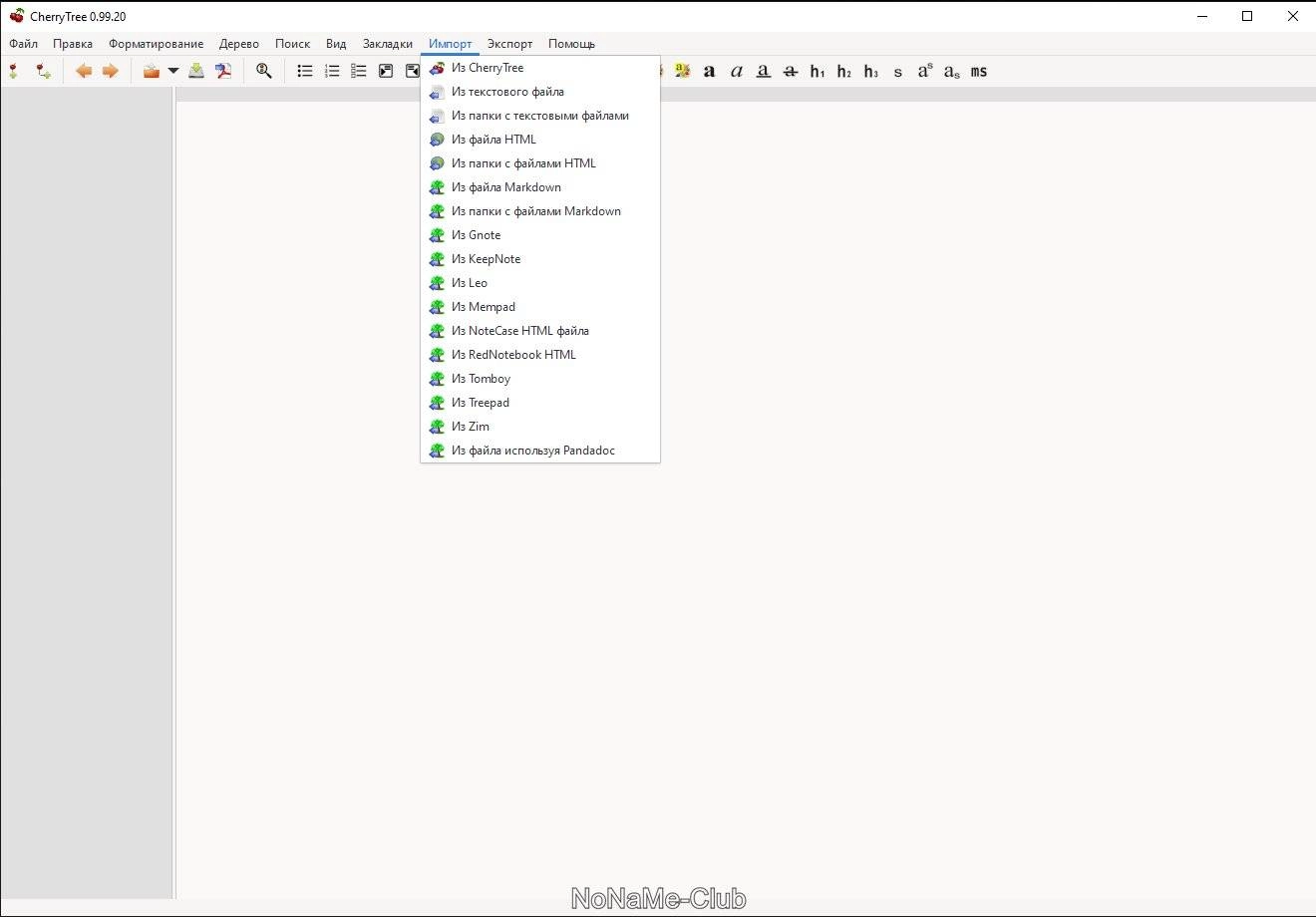Viewport: 1316px width, 917px height.
Task: Save the document with the save icon
Action: click(196, 71)
